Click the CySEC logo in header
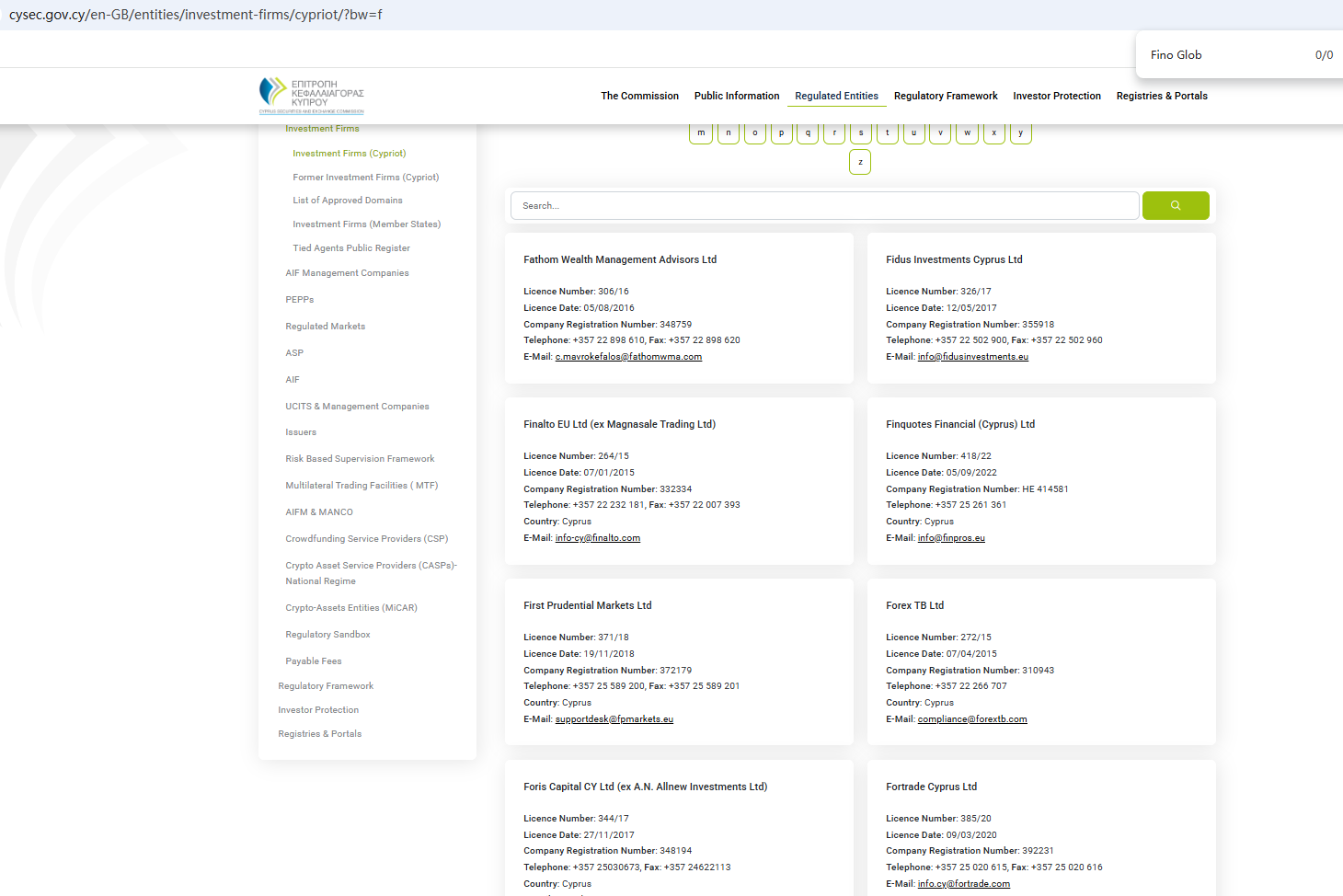Viewport: 1343px width, 896px height. tap(312, 96)
